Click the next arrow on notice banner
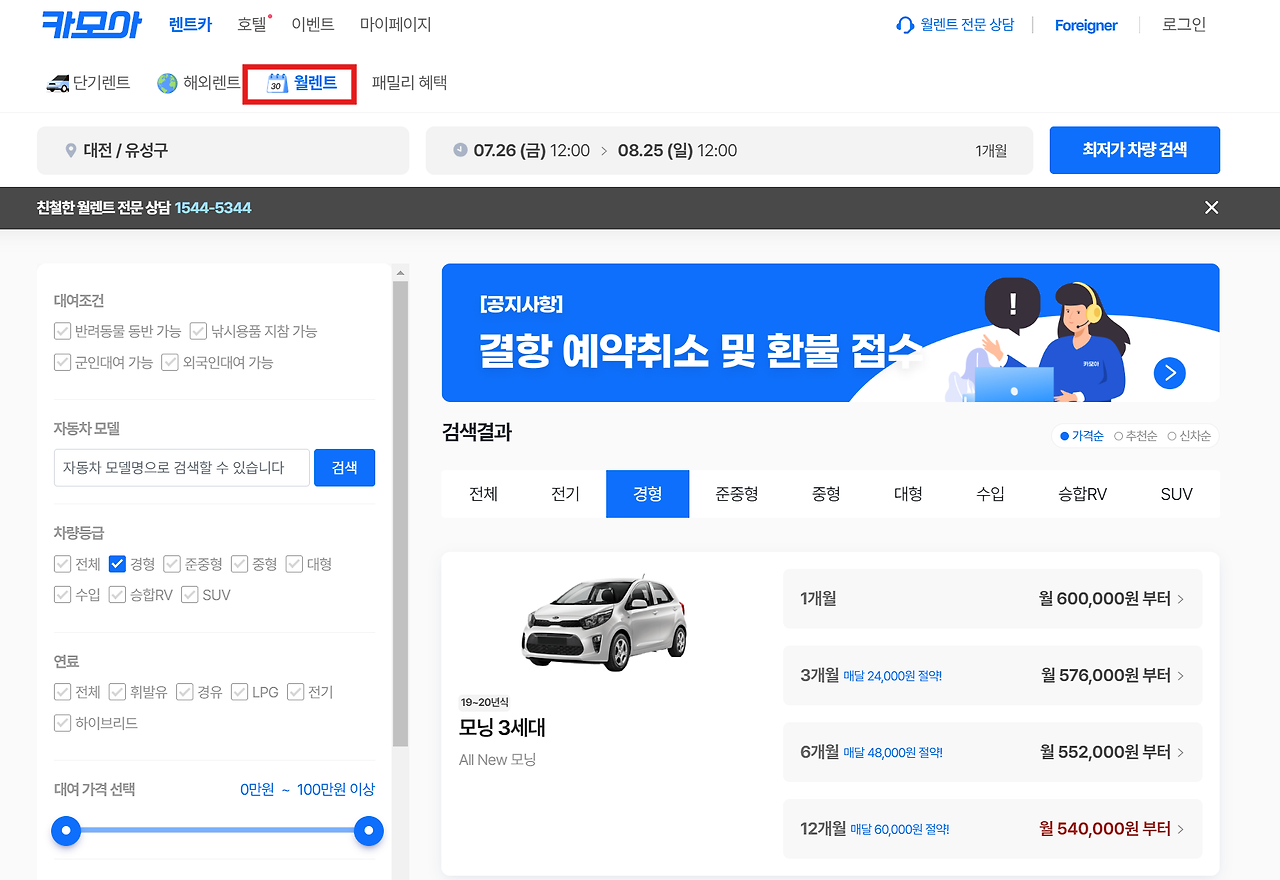The height and width of the screenshot is (880, 1280). pos(1169,373)
